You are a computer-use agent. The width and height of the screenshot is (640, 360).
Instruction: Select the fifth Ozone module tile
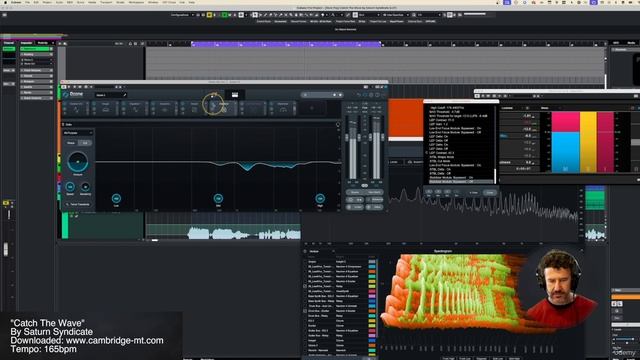pyautogui.click(x=194, y=108)
